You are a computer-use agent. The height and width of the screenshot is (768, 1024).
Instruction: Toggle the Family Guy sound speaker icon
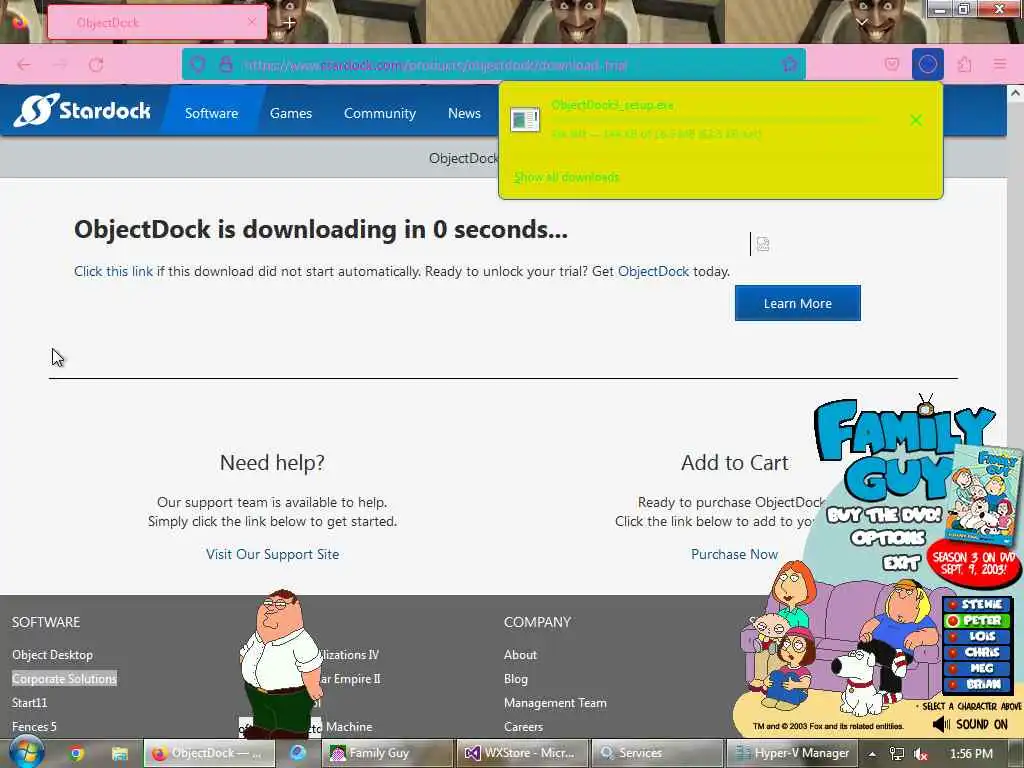tap(941, 724)
